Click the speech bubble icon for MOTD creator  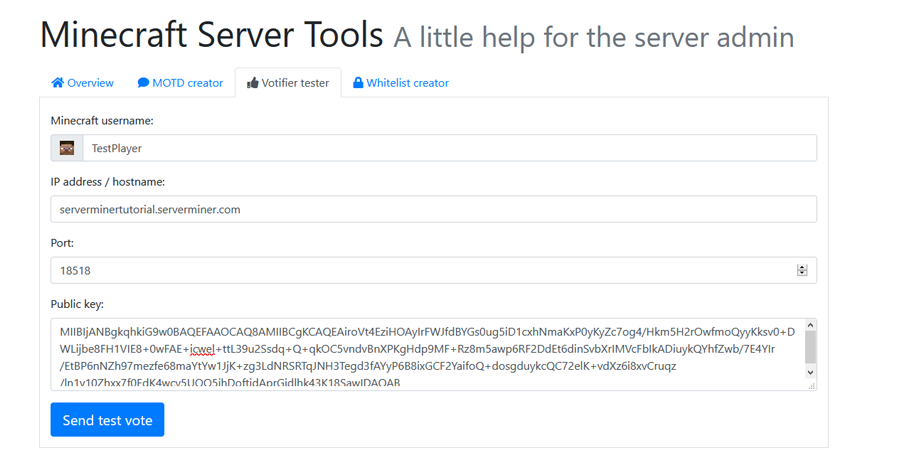(143, 83)
